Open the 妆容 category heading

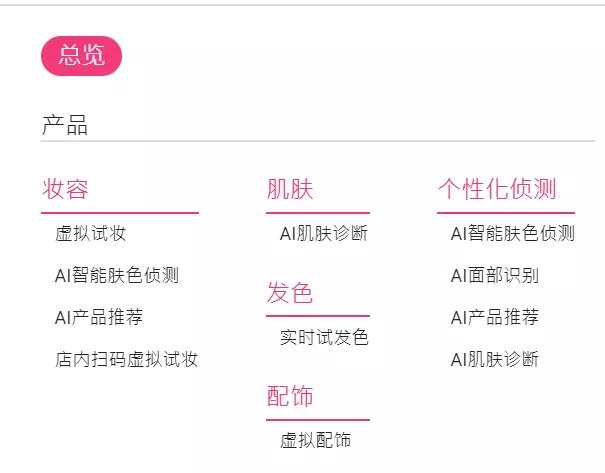point(65,188)
